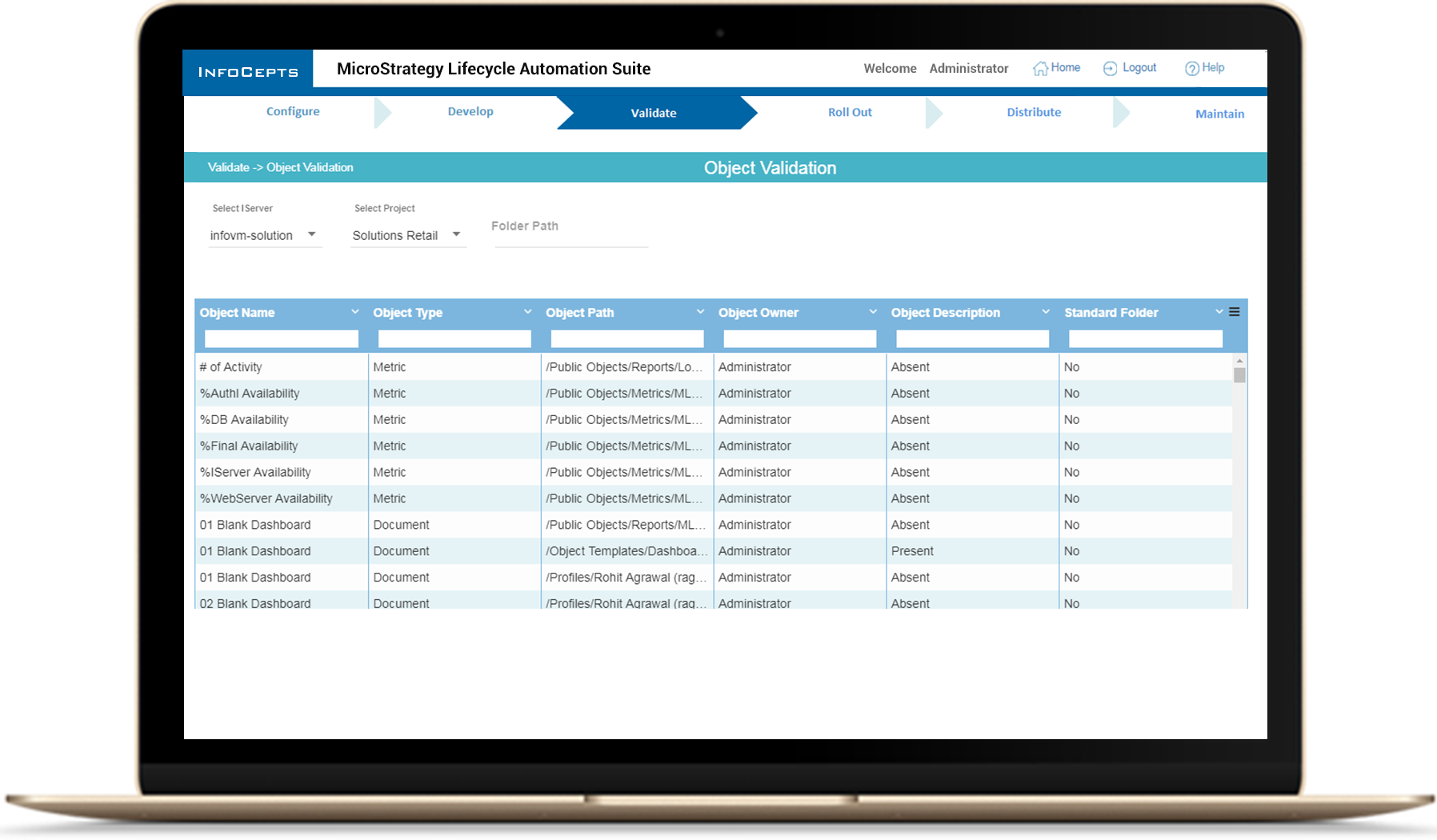Go to the Develop stage tab
Screen dimensions: 1437x840
[x=470, y=112]
